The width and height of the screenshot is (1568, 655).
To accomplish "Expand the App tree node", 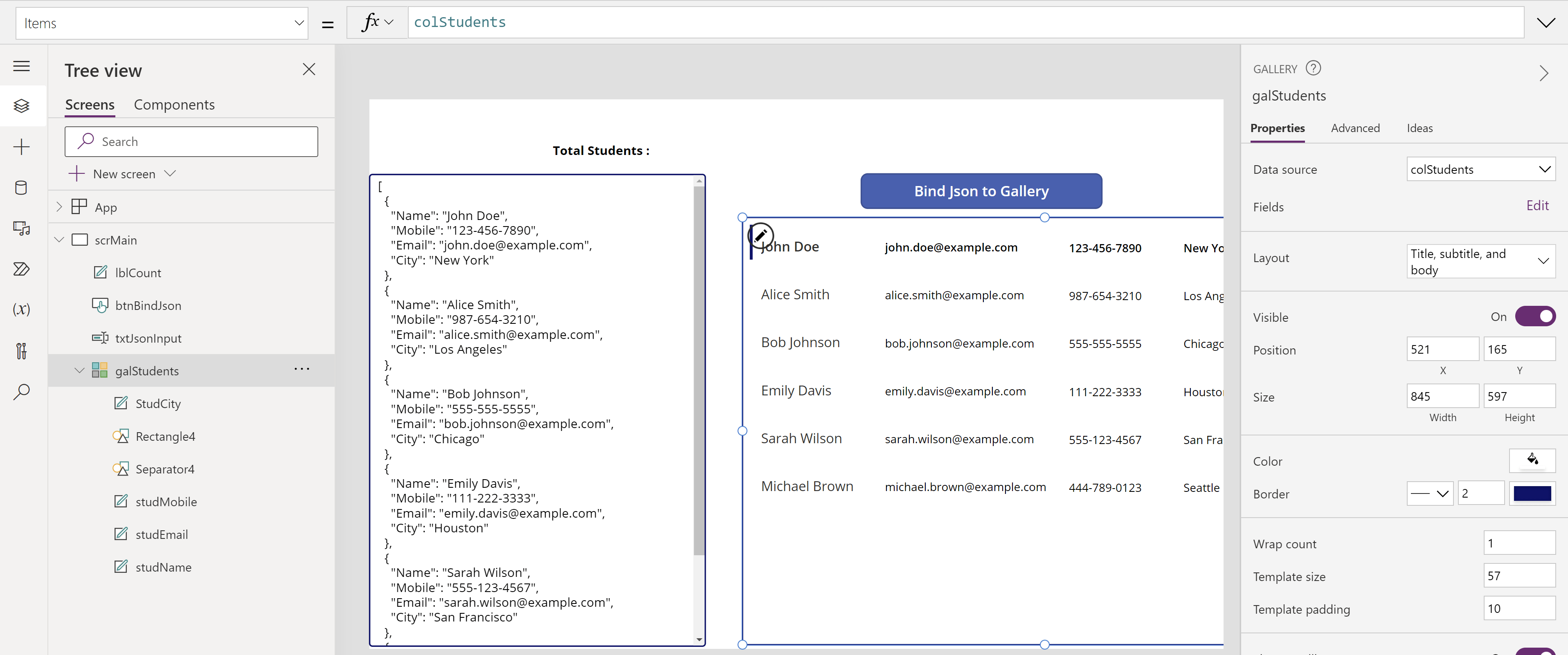I will tap(59, 207).
